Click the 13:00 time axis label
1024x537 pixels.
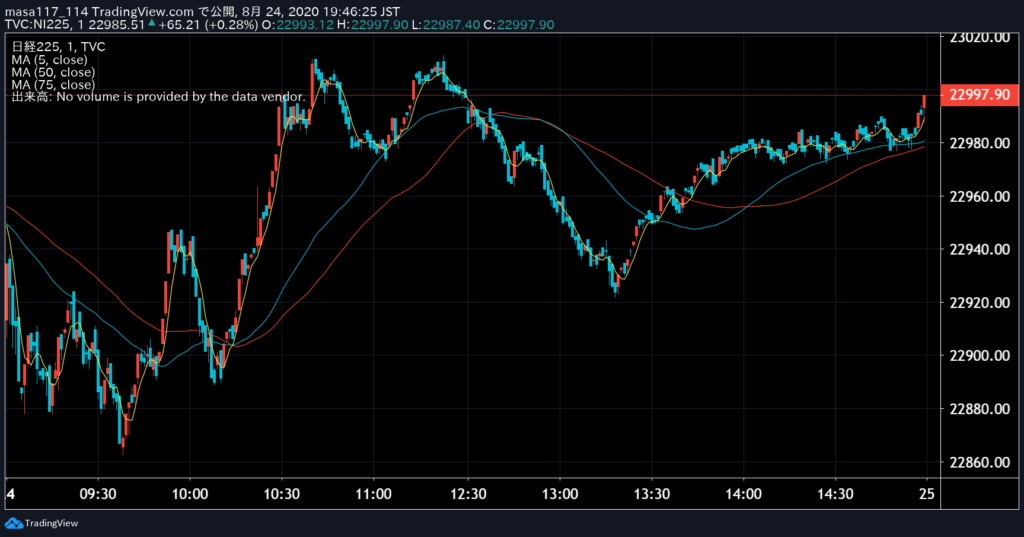click(x=560, y=494)
